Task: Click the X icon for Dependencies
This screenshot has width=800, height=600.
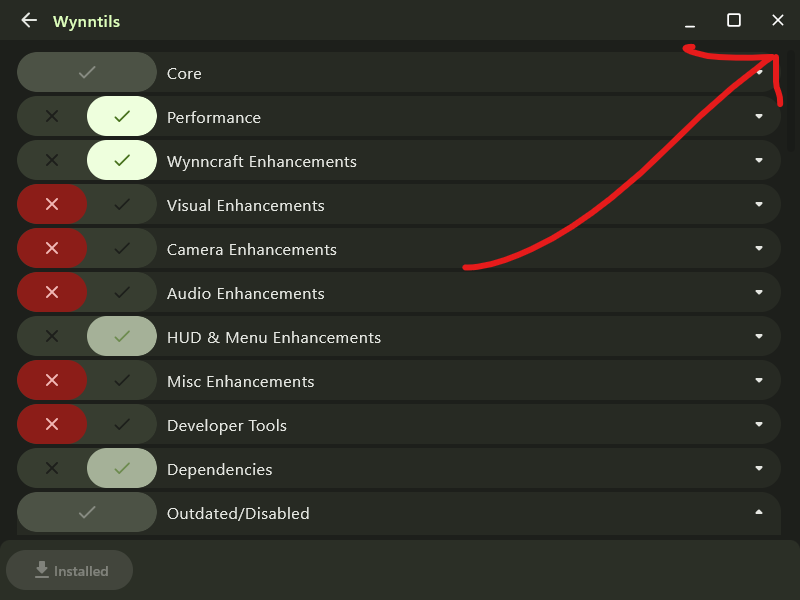Action: point(52,469)
